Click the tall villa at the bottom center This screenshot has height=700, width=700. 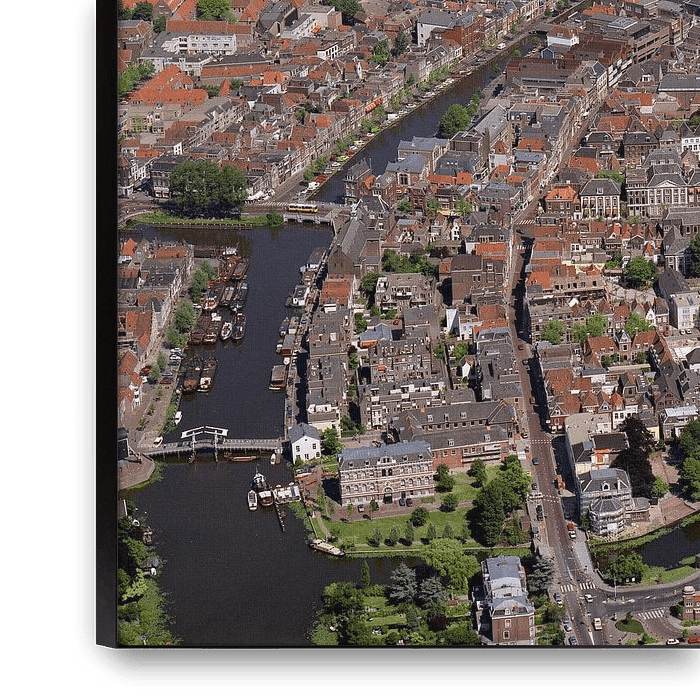(507, 598)
